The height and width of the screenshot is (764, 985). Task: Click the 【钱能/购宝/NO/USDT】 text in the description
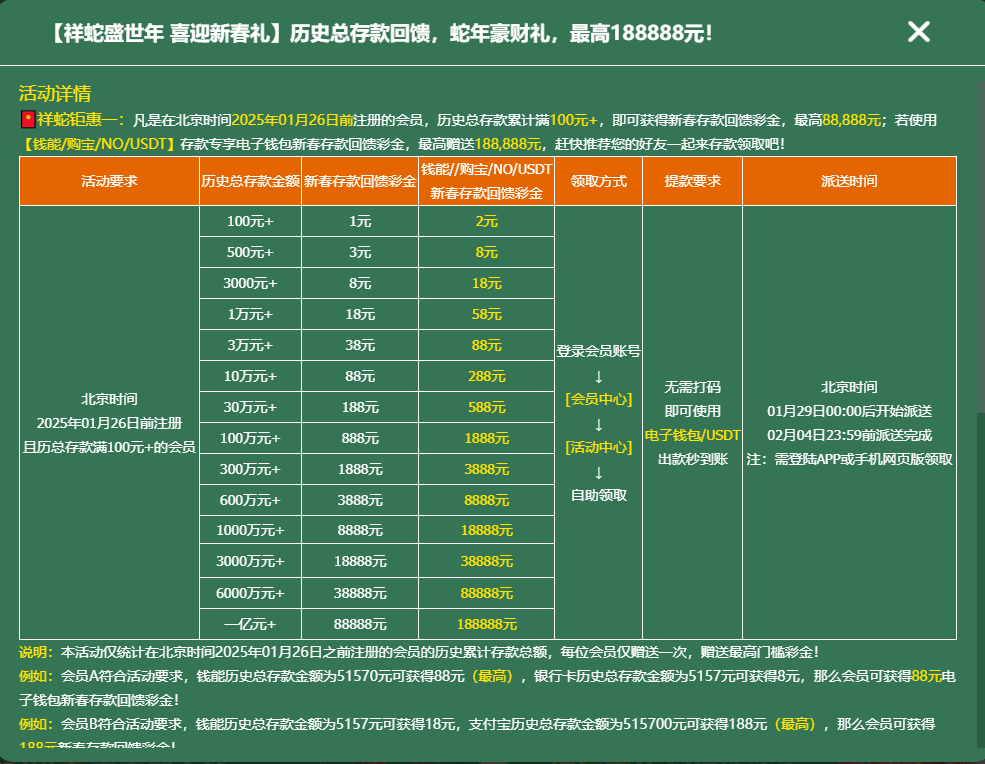coord(98,144)
